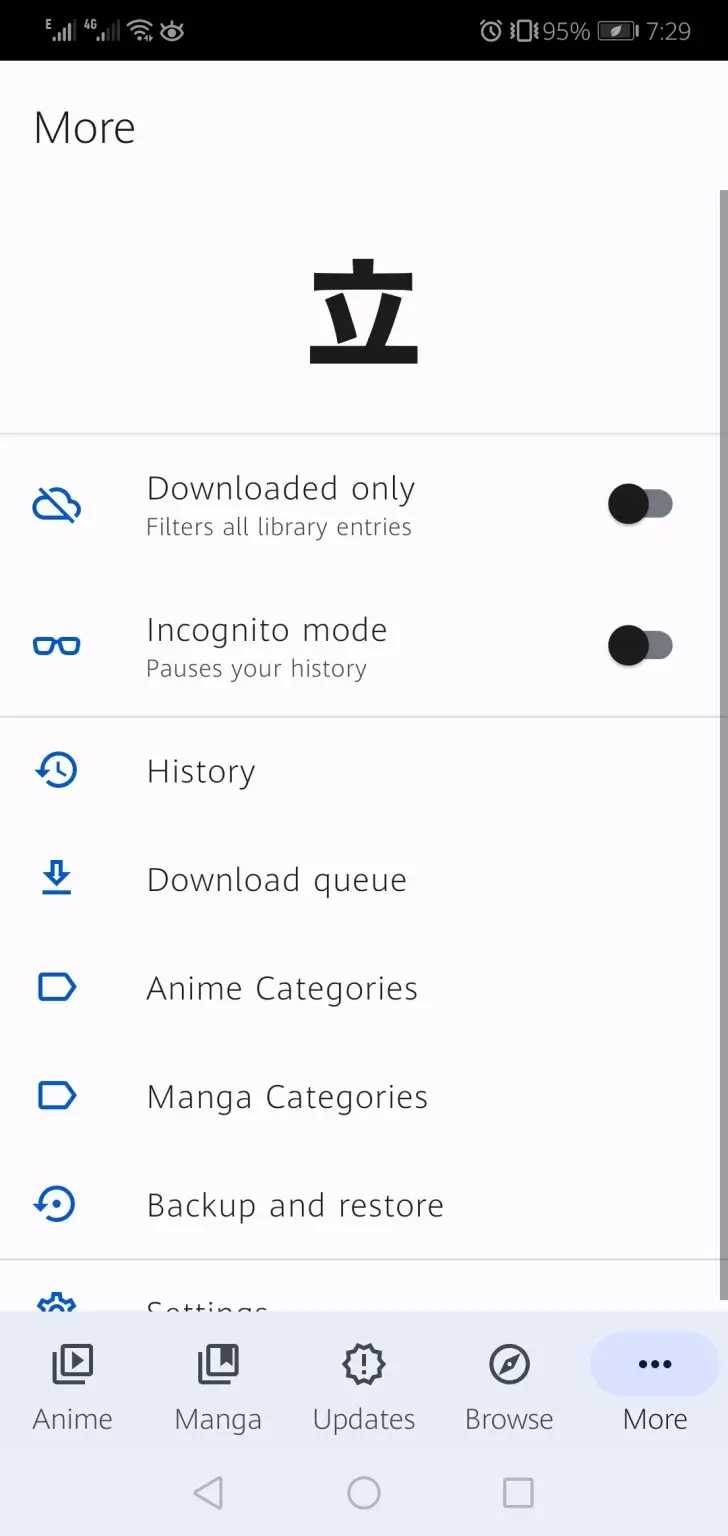The width and height of the screenshot is (728, 1536).
Task: Tap the Settings gear icon
Action: click(x=56, y=1303)
